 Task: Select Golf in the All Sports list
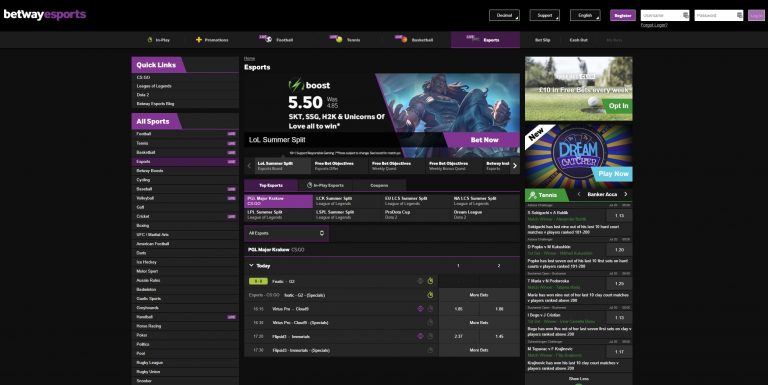pyautogui.click(x=185, y=207)
